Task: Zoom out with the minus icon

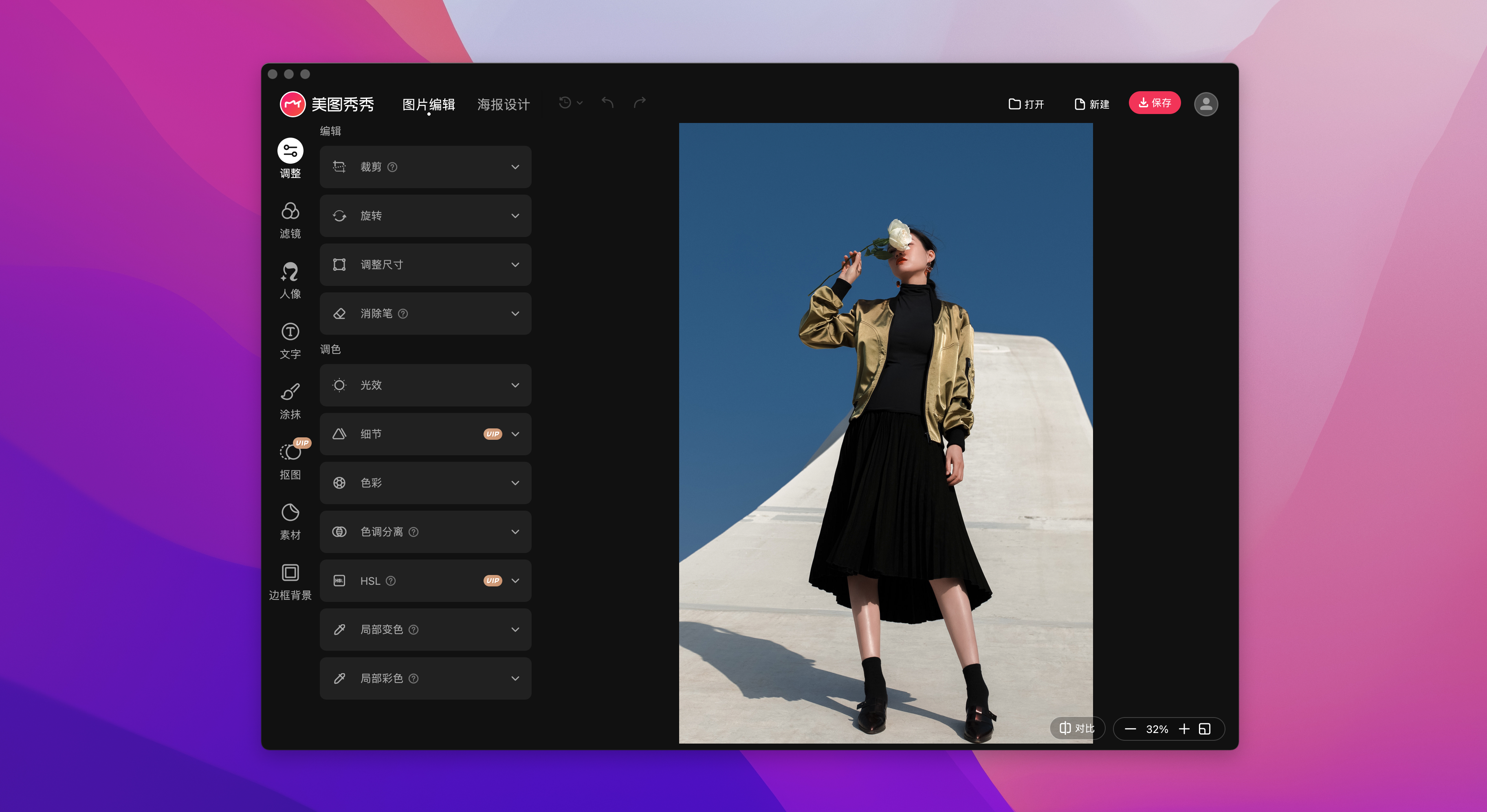Action: coord(1130,729)
